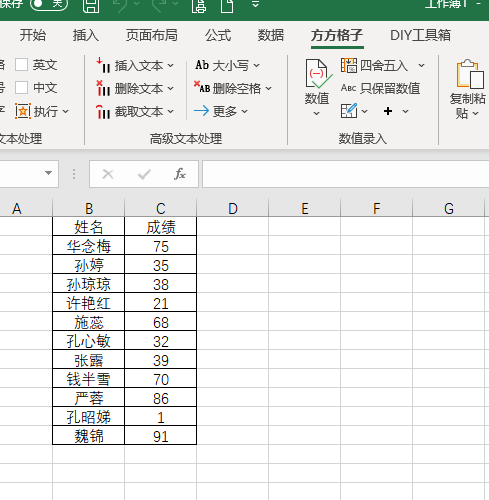Select the cell containing 孔昭娣
Viewport: 489px width, 500px height.
coord(89,417)
